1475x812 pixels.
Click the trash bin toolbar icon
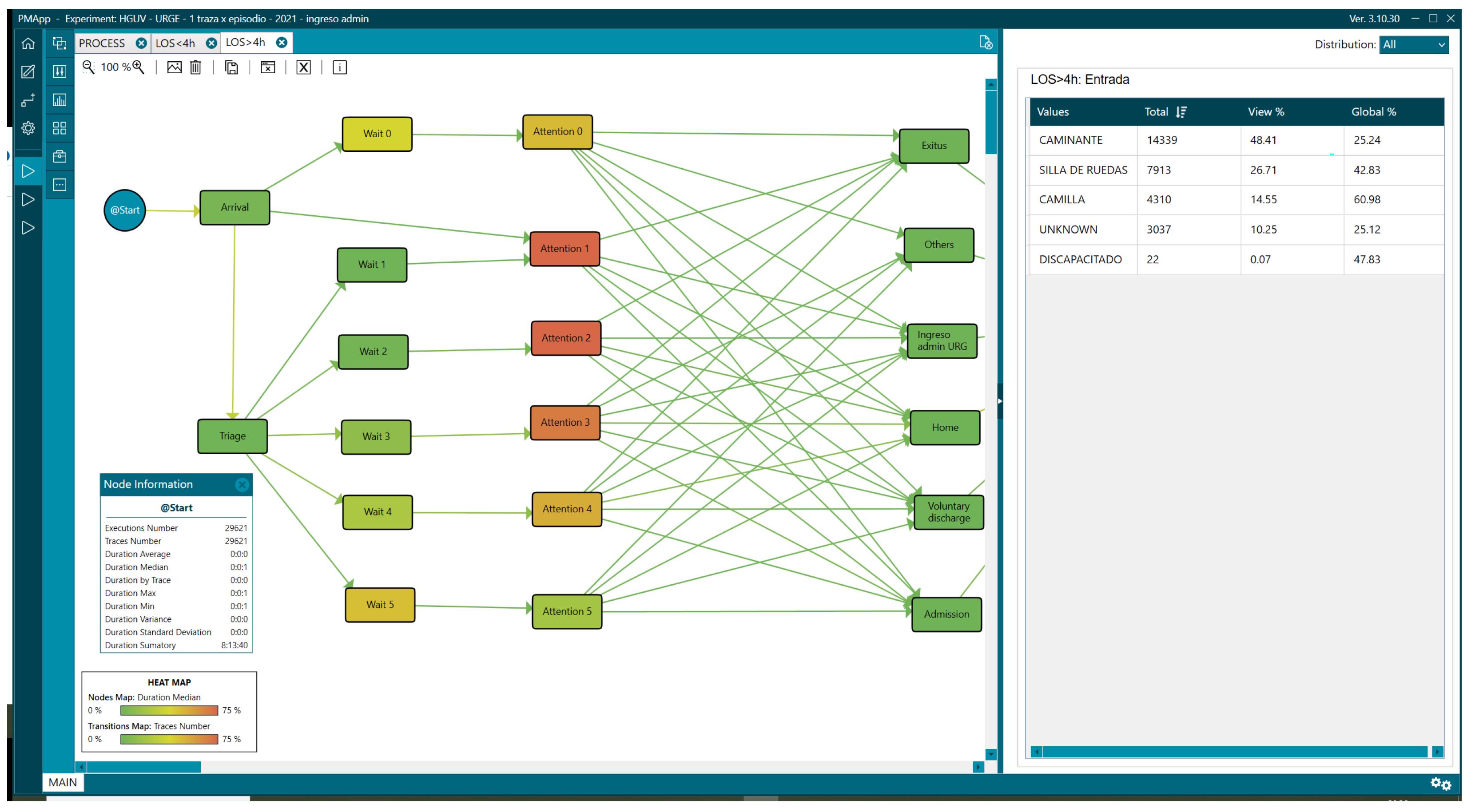pyautogui.click(x=196, y=67)
